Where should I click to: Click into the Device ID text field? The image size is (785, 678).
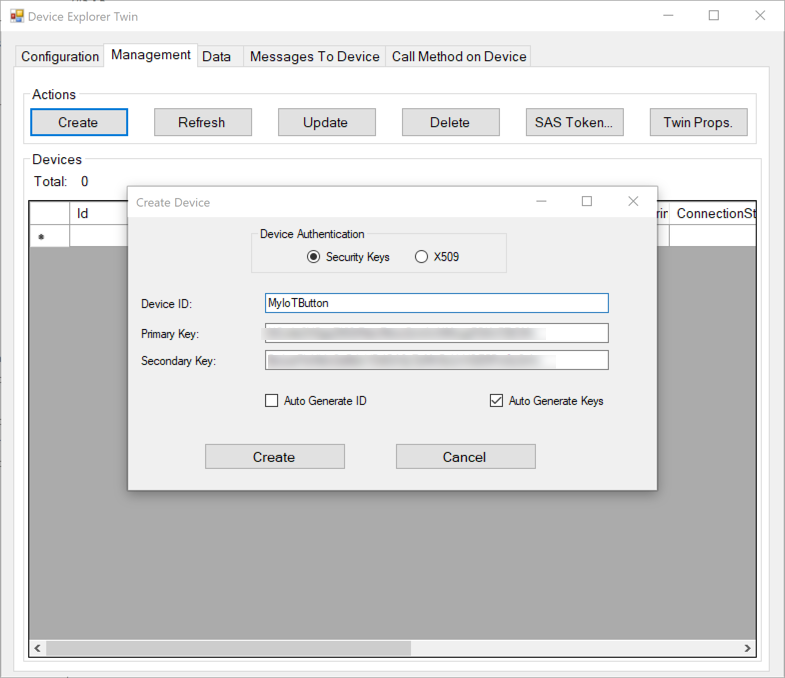pyautogui.click(x=436, y=303)
